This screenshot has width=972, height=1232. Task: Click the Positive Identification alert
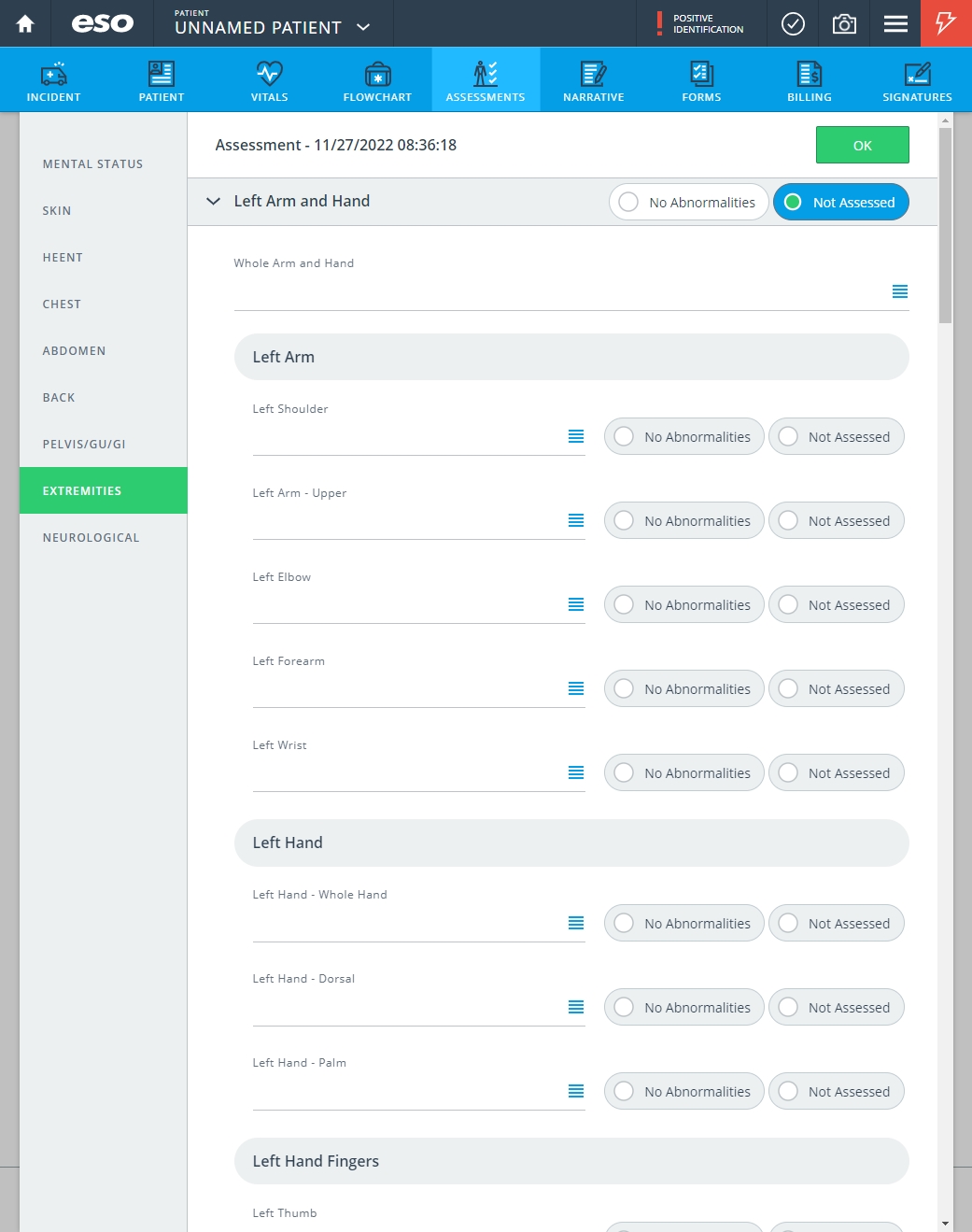[701, 23]
